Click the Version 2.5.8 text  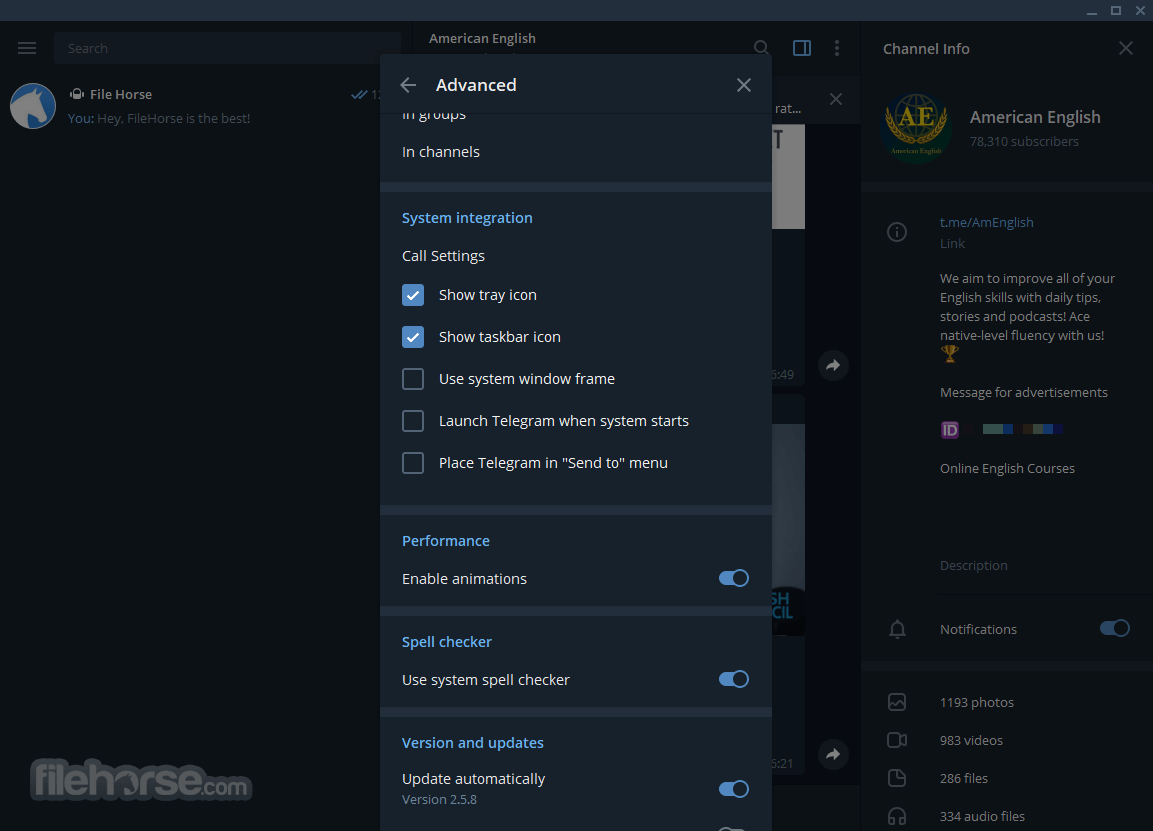tap(439, 799)
